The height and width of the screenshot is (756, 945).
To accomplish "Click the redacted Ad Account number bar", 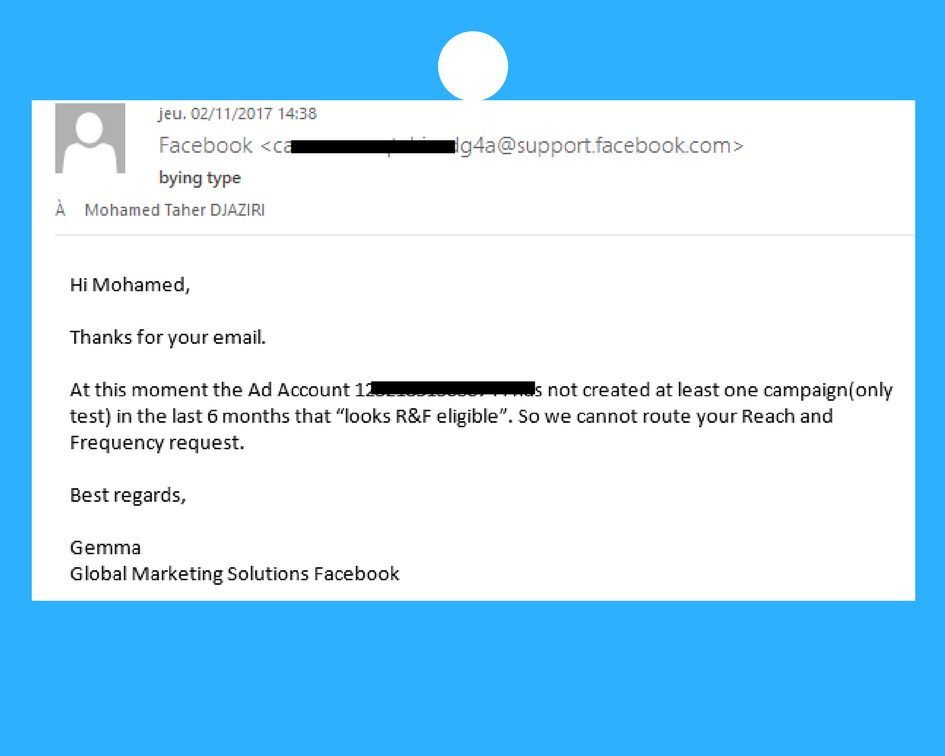I will point(450,388).
